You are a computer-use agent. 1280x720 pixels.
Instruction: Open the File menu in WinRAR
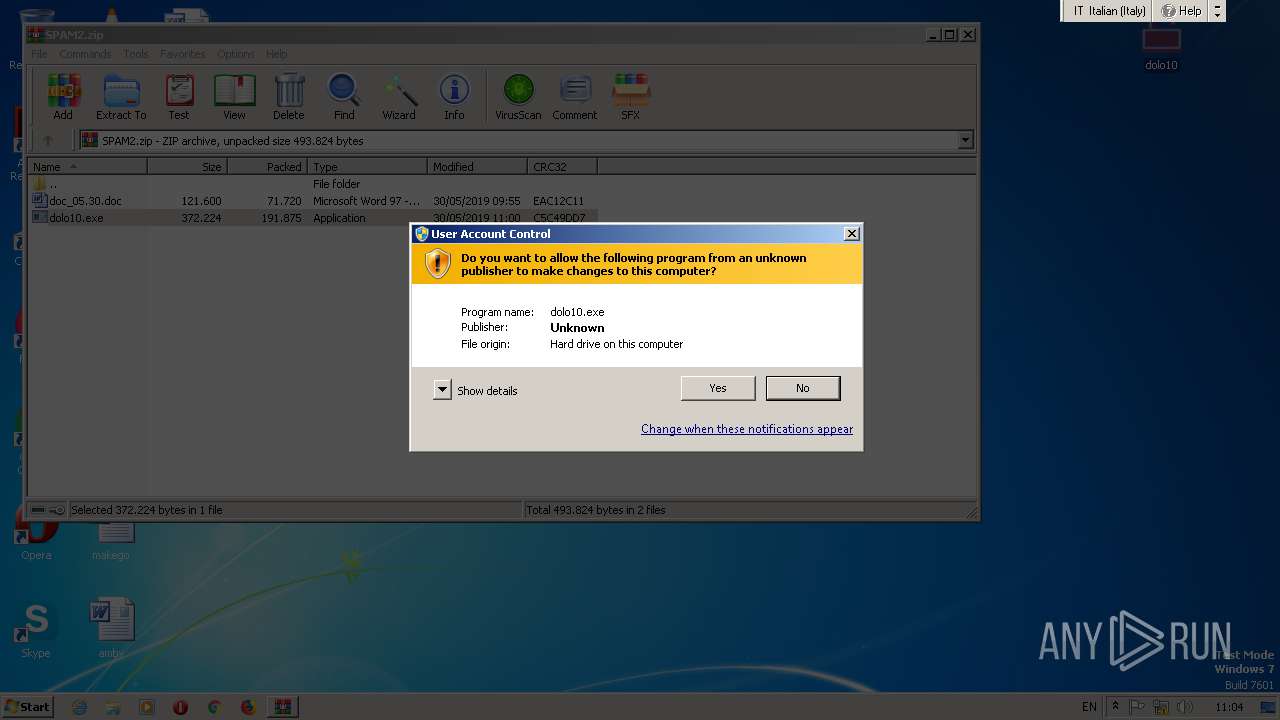(x=39, y=54)
